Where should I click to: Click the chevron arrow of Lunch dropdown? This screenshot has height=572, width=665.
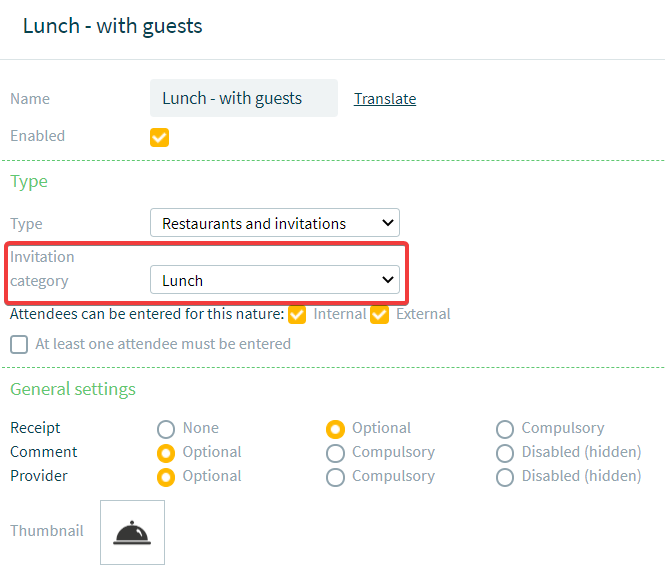(x=388, y=279)
